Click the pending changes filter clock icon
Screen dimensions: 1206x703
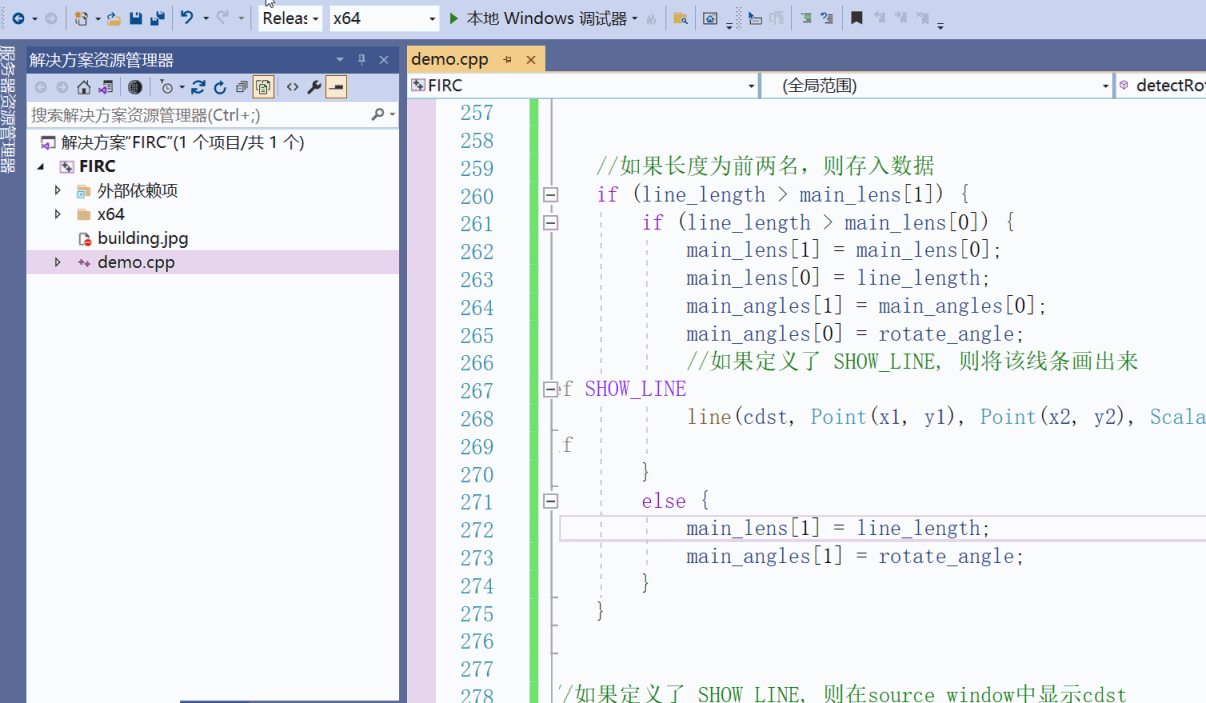pos(166,87)
